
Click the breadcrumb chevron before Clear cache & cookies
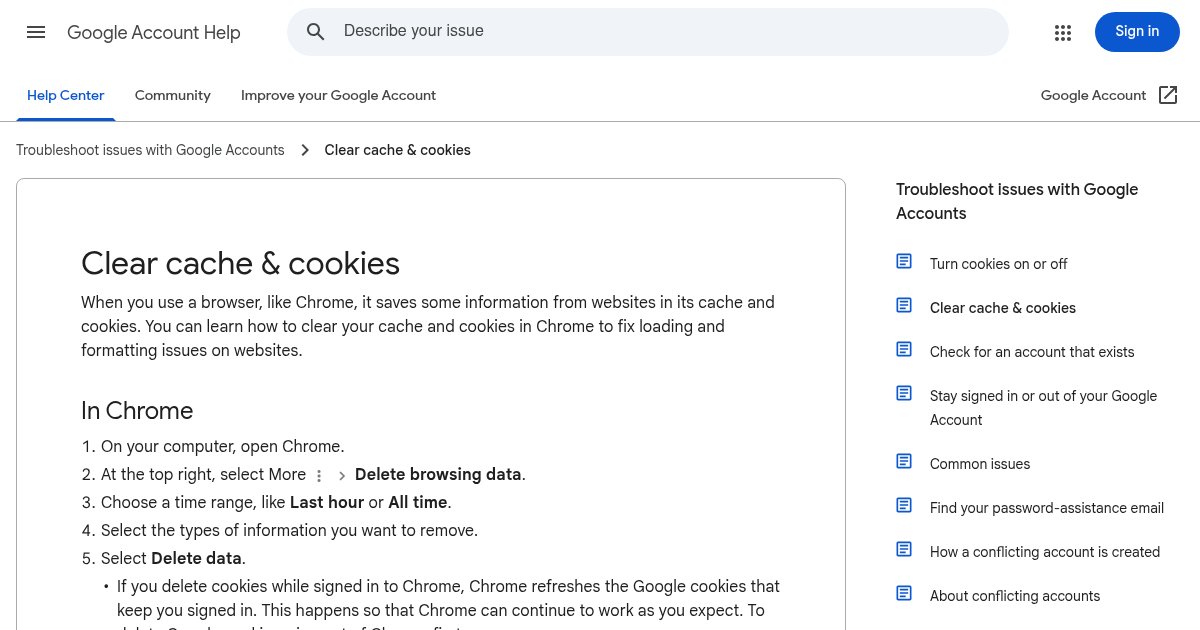pos(305,150)
